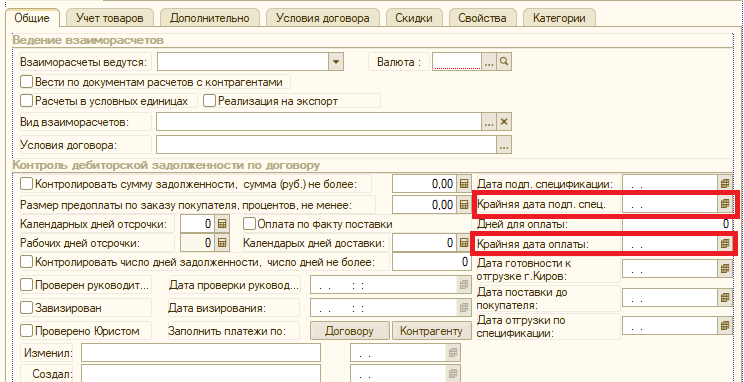The width and height of the screenshot is (744, 382).
Task: Open calendar for Крайняя дата оплаты
Action: (724, 244)
